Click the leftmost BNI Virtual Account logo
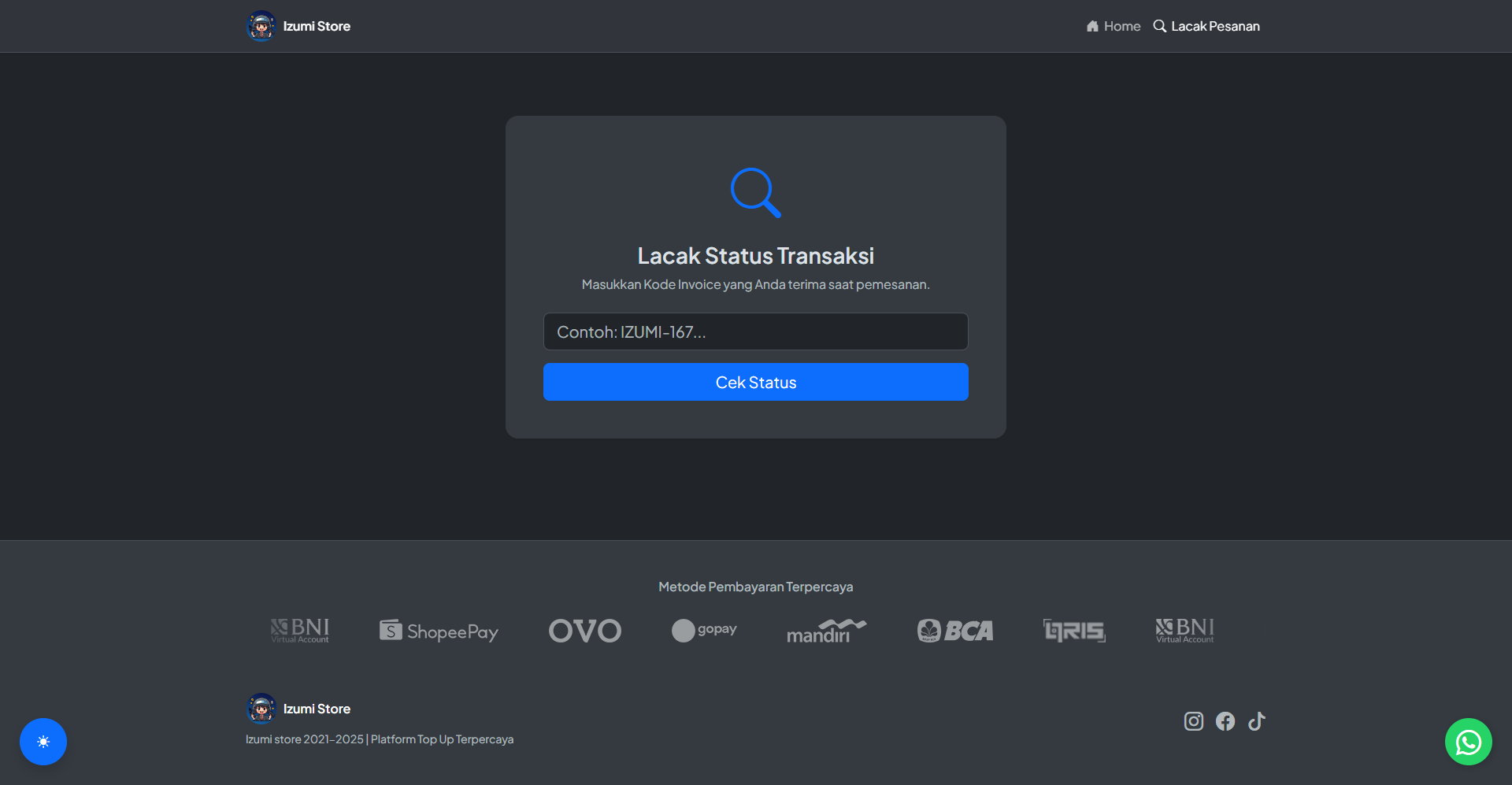Screen dimensions: 1512x785 (300, 631)
